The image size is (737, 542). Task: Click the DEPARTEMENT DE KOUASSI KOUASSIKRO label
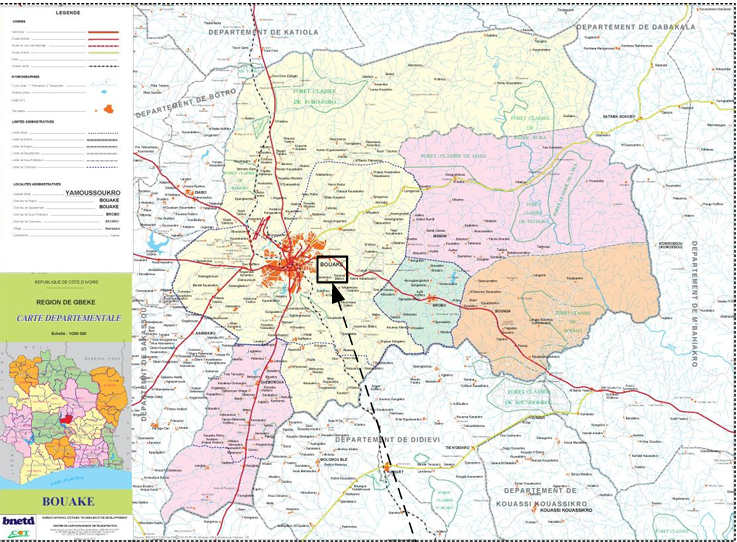coord(540,497)
